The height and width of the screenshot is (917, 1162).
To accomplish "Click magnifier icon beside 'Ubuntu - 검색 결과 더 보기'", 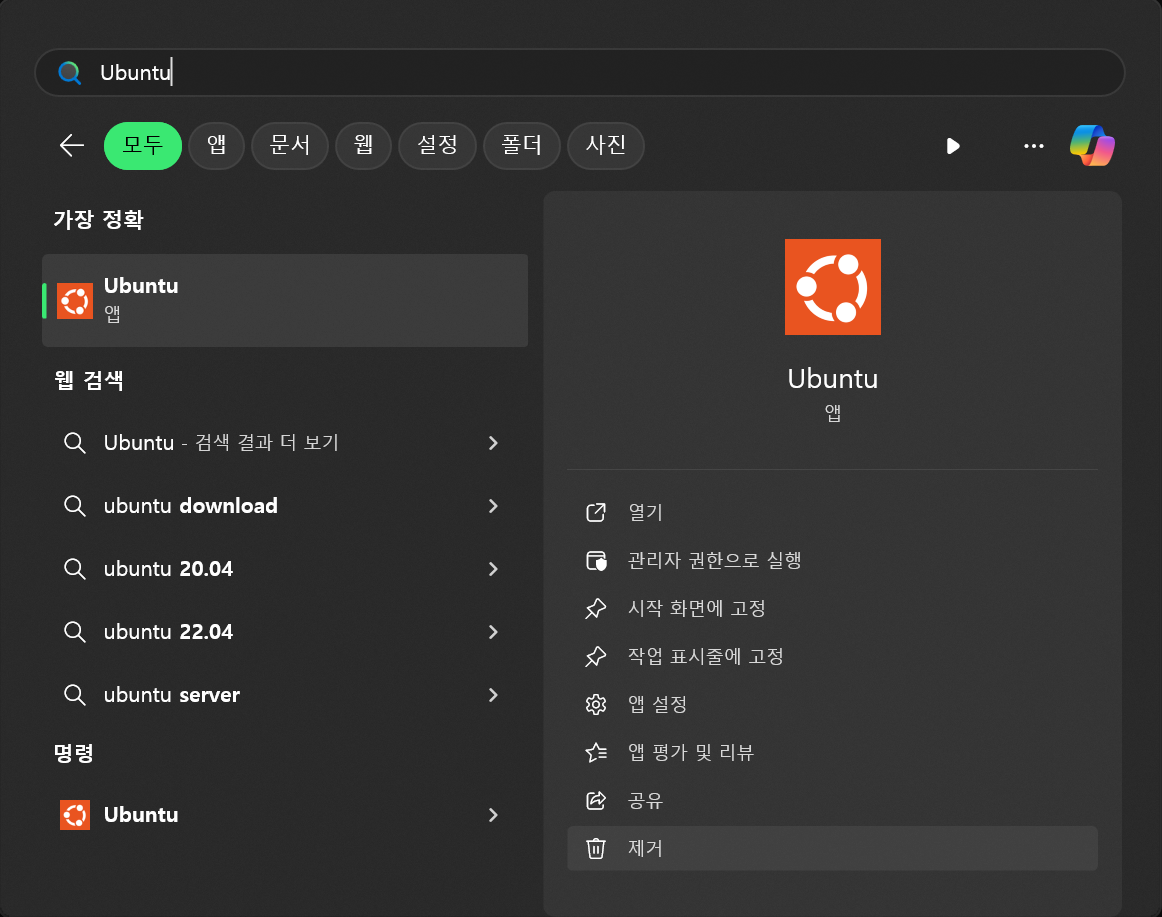I will click(75, 443).
